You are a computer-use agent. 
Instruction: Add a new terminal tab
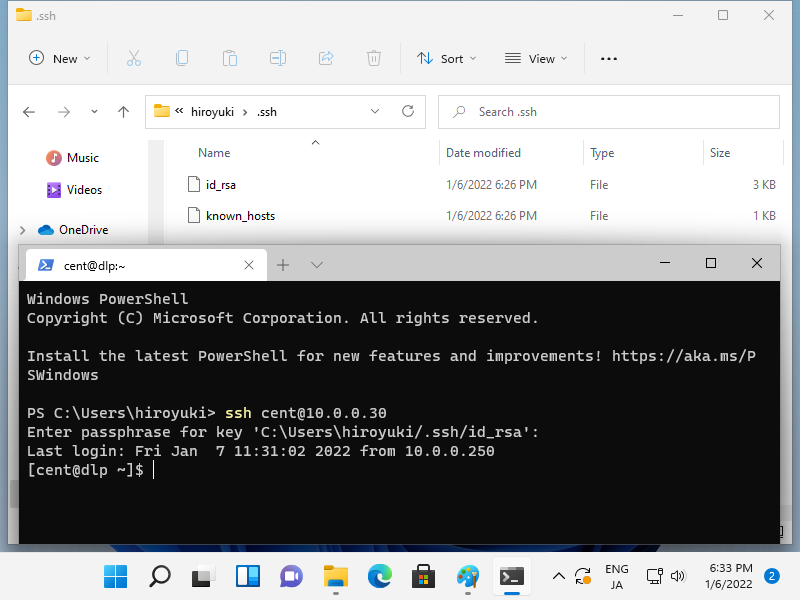pyautogui.click(x=283, y=265)
